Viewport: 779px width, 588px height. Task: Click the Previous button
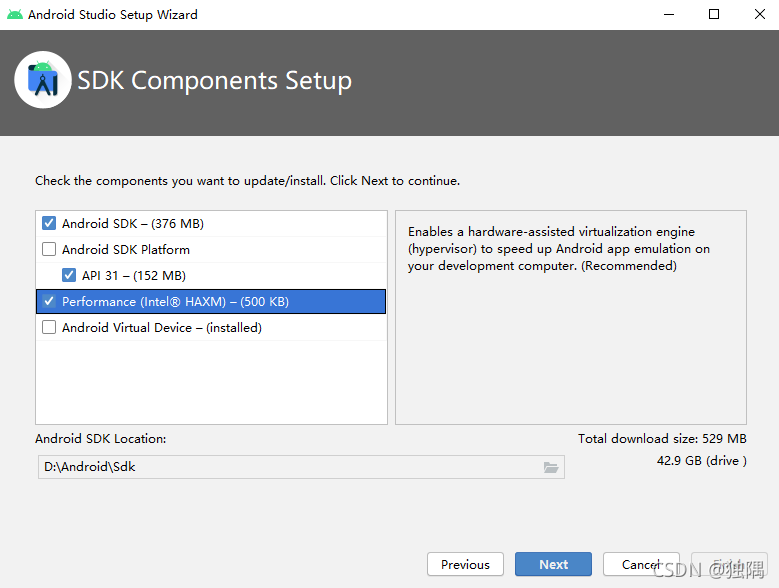click(x=465, y=564)
